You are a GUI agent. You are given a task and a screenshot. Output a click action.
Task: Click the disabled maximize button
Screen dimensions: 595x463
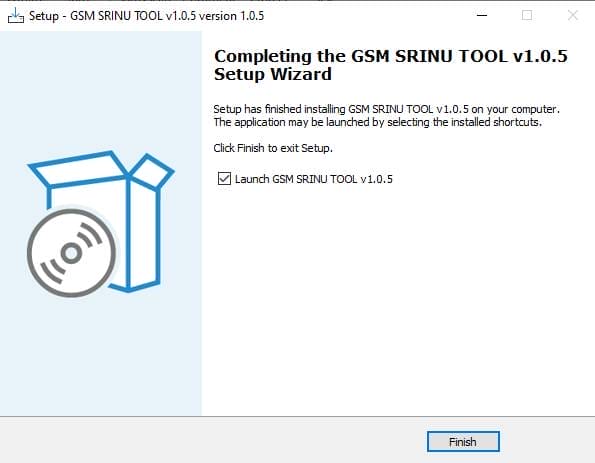(527, 16)
